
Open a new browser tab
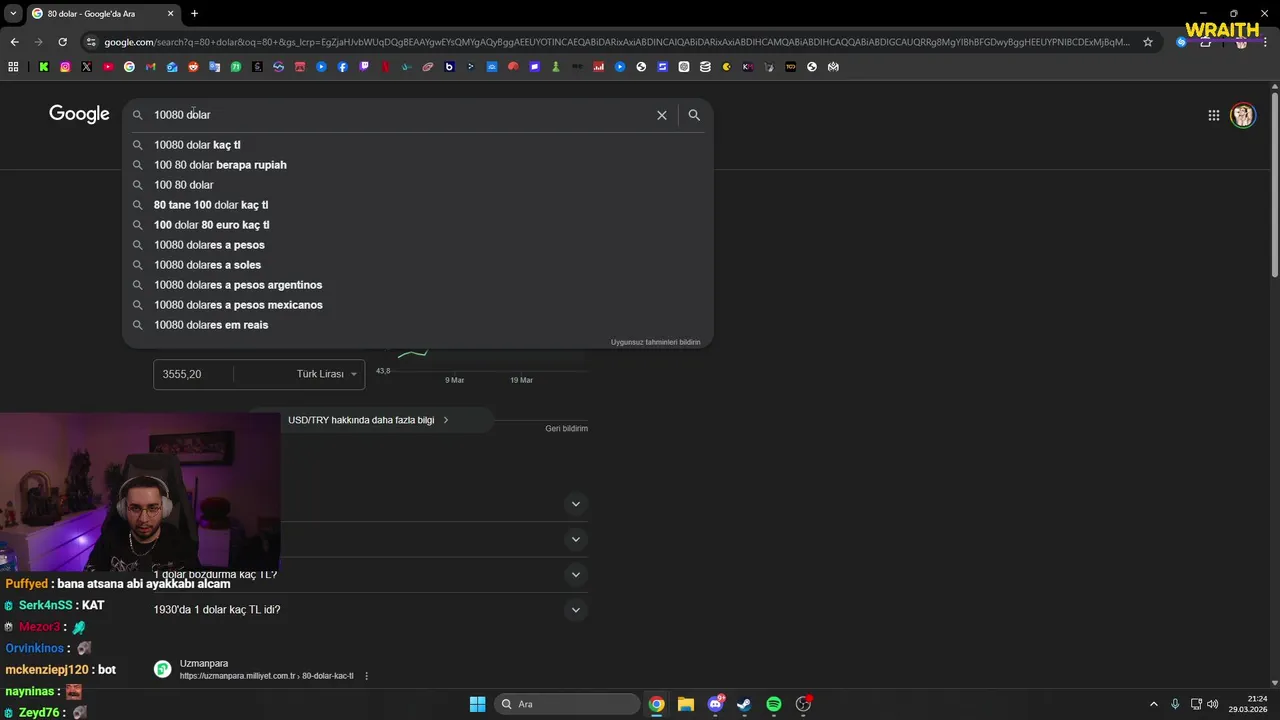point(194,13)
